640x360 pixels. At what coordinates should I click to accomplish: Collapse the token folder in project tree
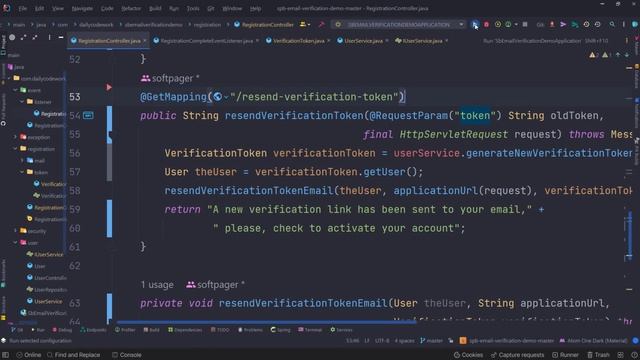point(22,172)
